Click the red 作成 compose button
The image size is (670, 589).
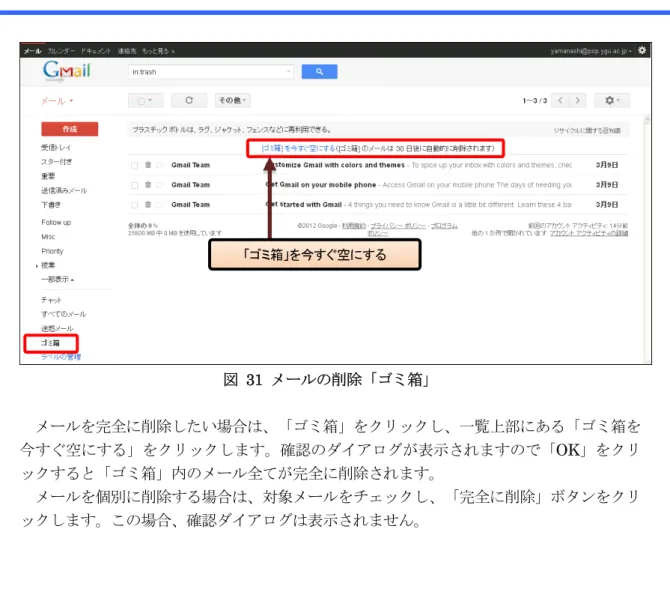click(x=70, y=129)
